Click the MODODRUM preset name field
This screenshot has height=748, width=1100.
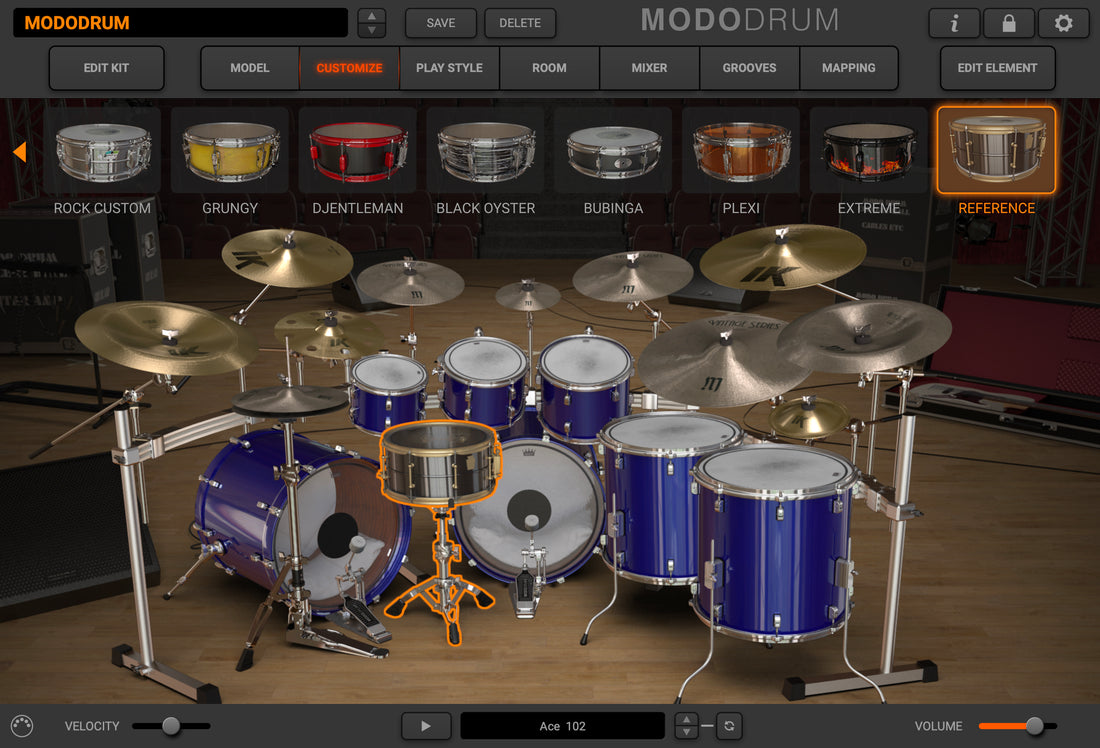point(180,23)
